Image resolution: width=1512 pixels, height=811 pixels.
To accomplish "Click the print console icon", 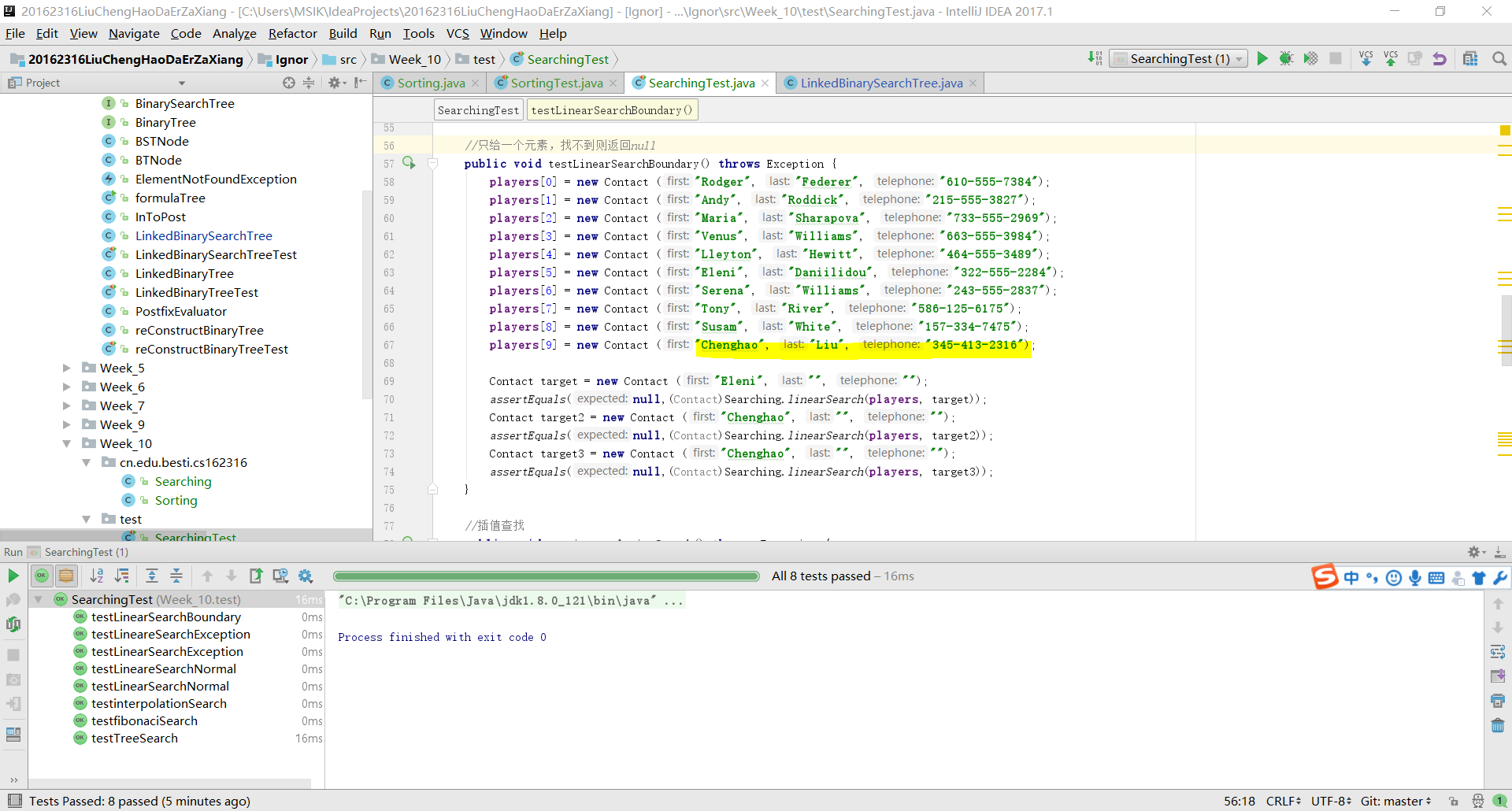I will click(1498, 701).
